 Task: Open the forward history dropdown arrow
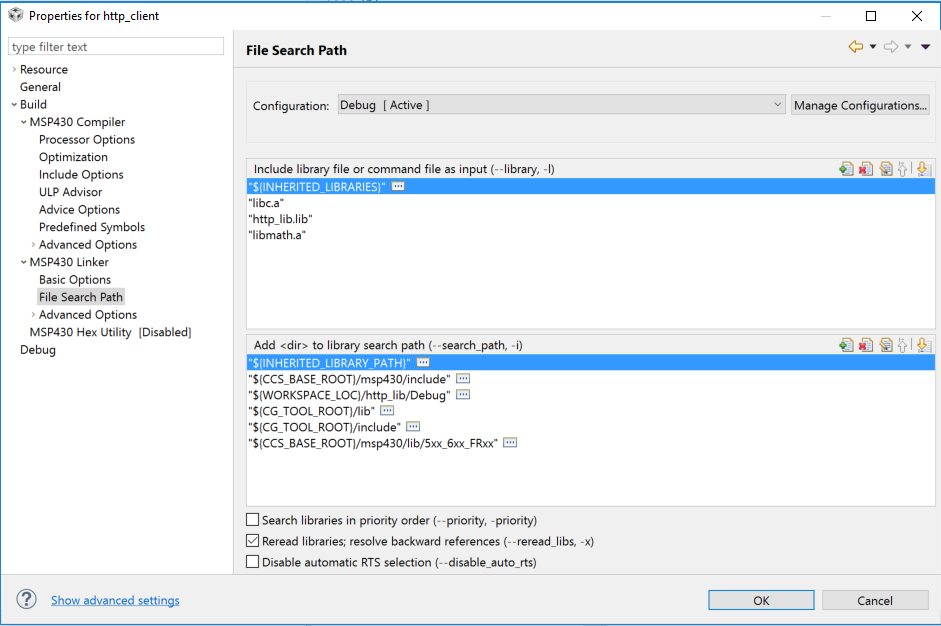click(x=908, y=46)
